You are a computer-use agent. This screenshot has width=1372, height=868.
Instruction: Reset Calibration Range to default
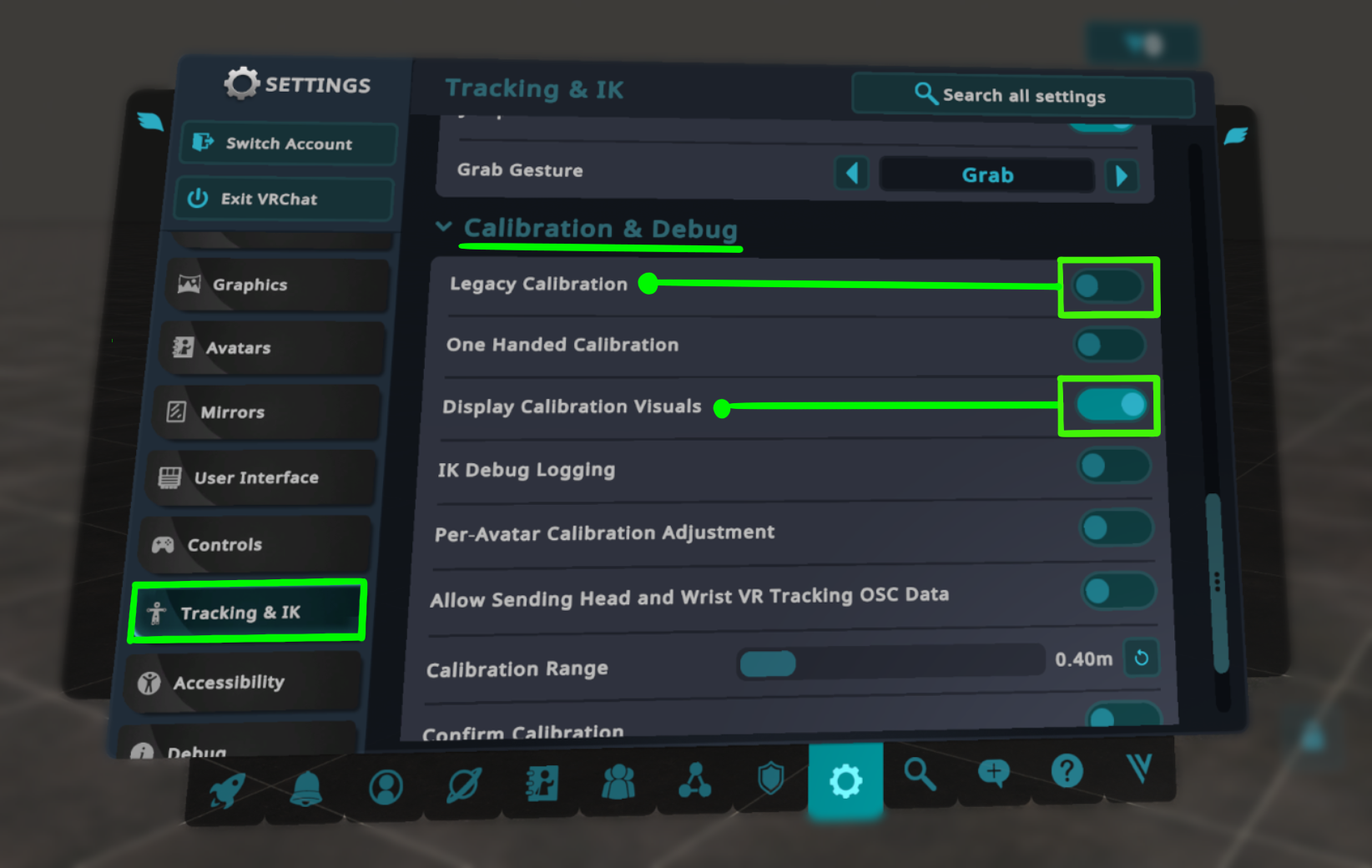pyautogui.click(x=1141, y=659)
